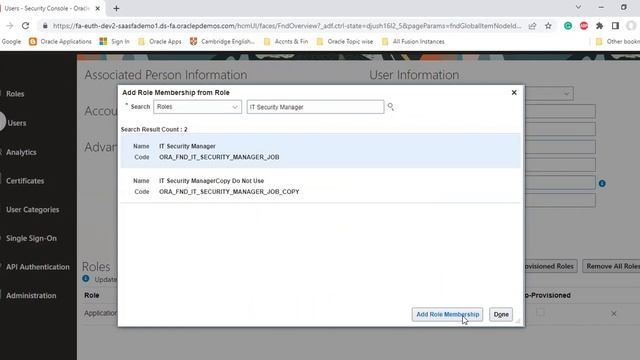This screenshot has height=360, width=640.
Task: Open the Oracle Apps bookmark folder
Action: pyautogui.click(x=160, y=42)
